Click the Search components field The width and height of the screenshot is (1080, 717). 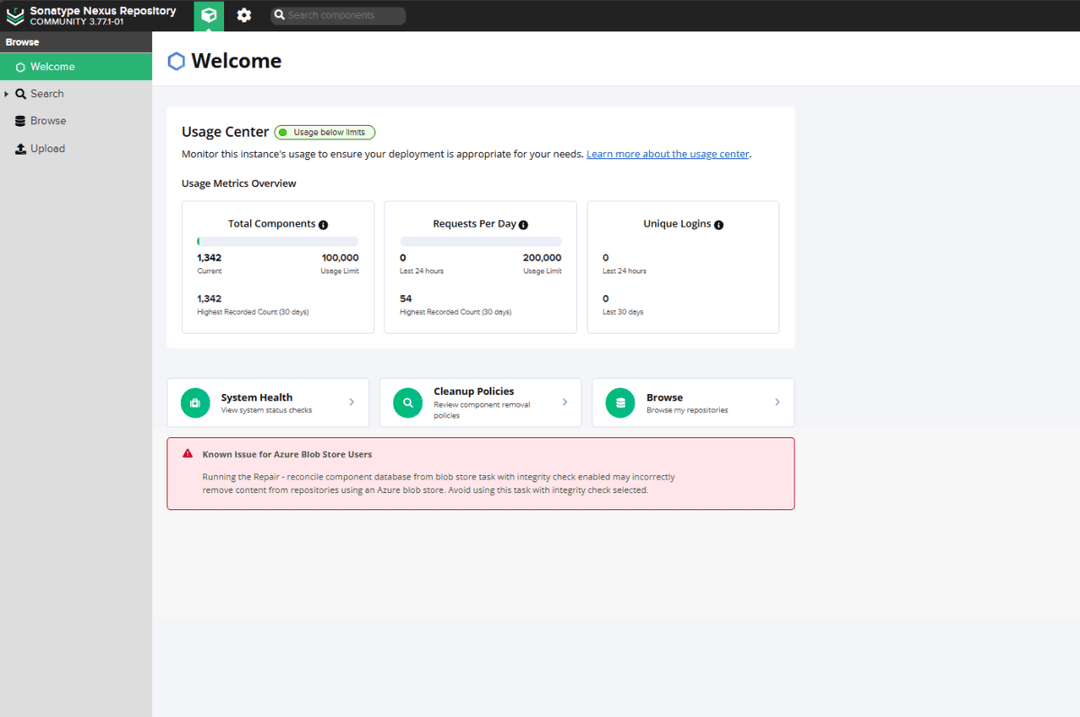pyautogui.click(x=338, y=15)
